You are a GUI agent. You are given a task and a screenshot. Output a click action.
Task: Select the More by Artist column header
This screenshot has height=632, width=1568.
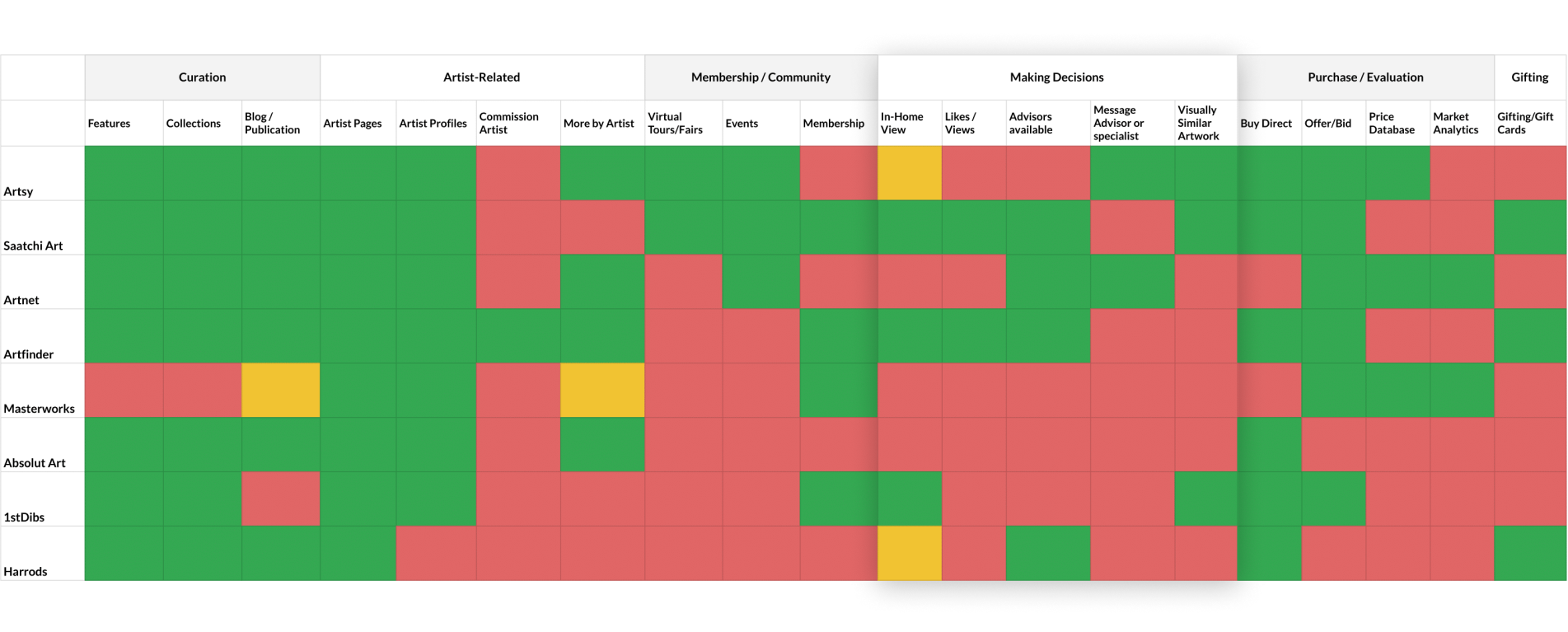(x=602, y=124)
